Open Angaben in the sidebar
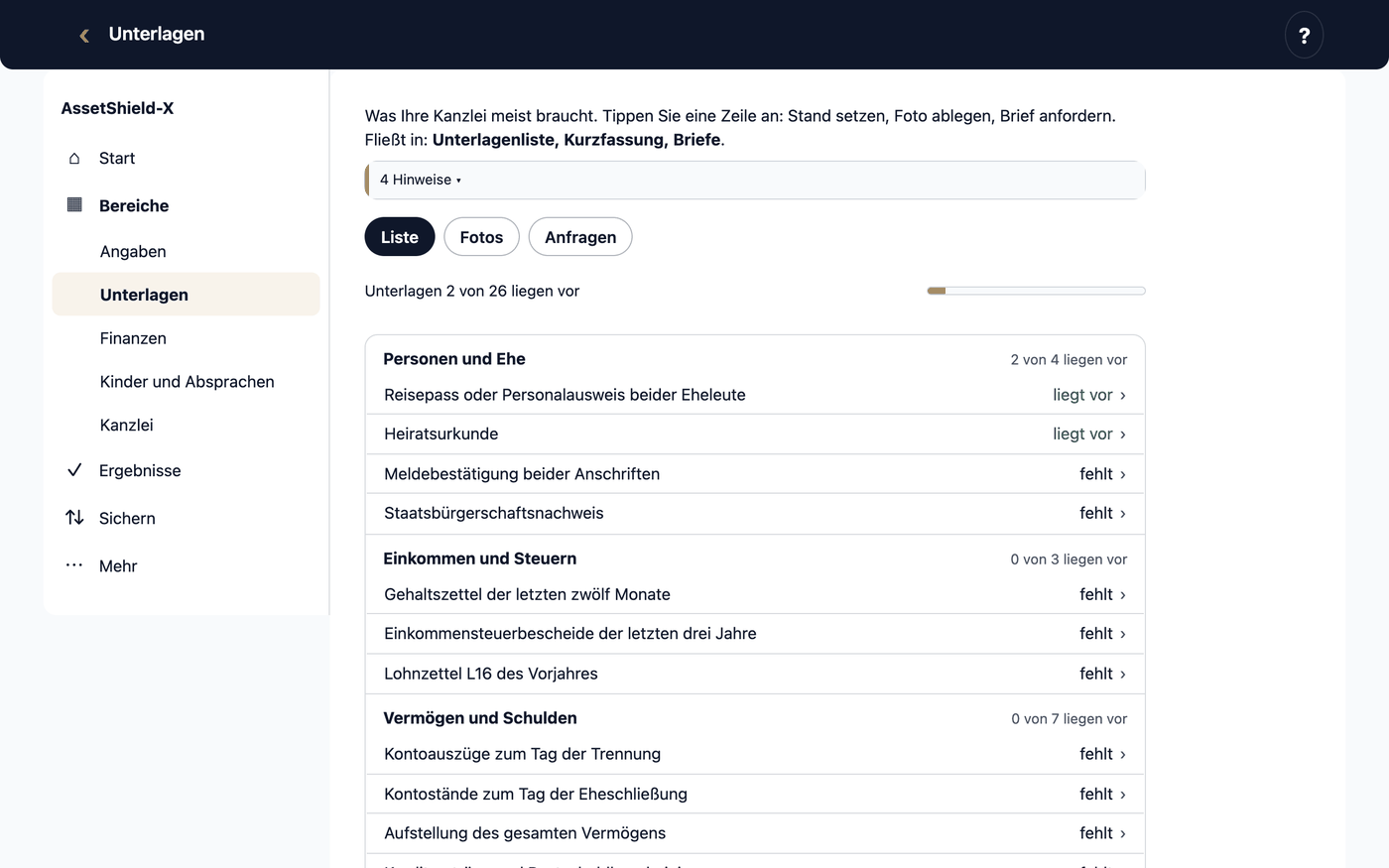1389x868 pixels. (x=186, y=252)
